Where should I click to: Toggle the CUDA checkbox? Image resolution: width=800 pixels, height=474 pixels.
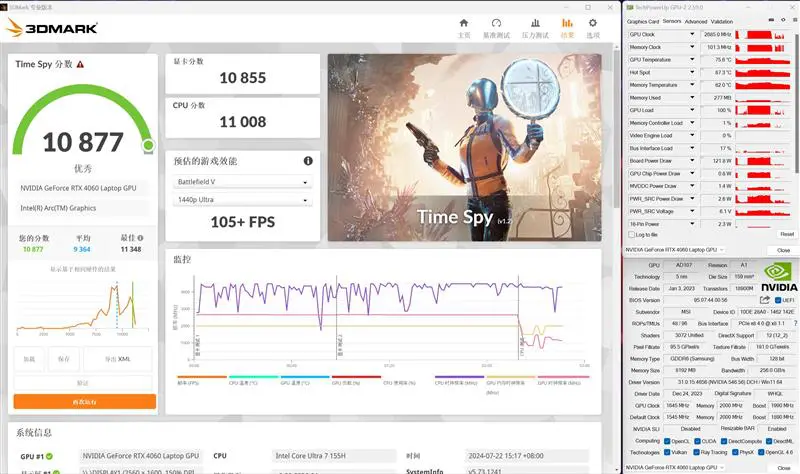pyautogui.click(x=696, y=441)
